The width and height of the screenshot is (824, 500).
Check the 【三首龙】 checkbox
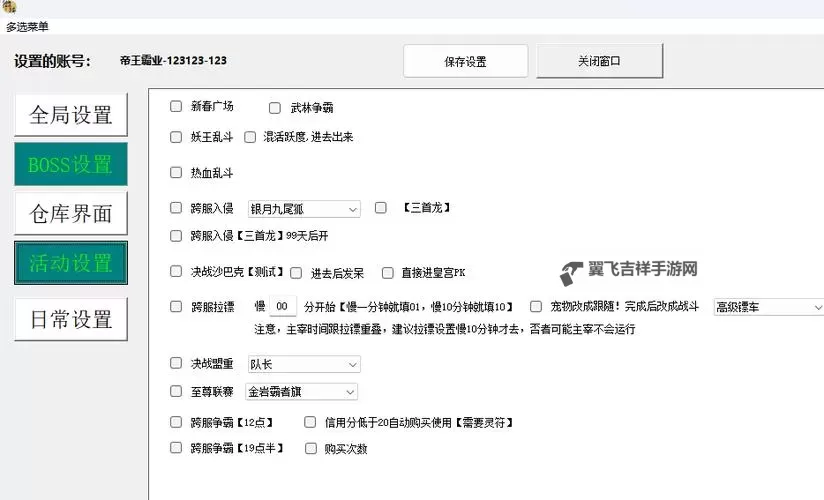[380, 208]
